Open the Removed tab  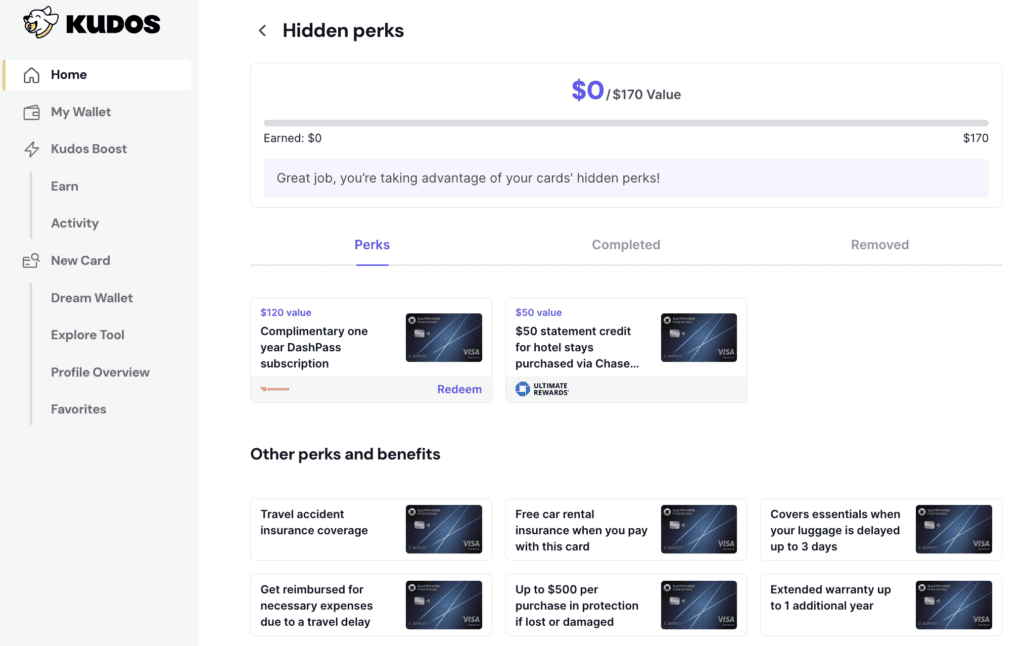click(x=879, y=244)
